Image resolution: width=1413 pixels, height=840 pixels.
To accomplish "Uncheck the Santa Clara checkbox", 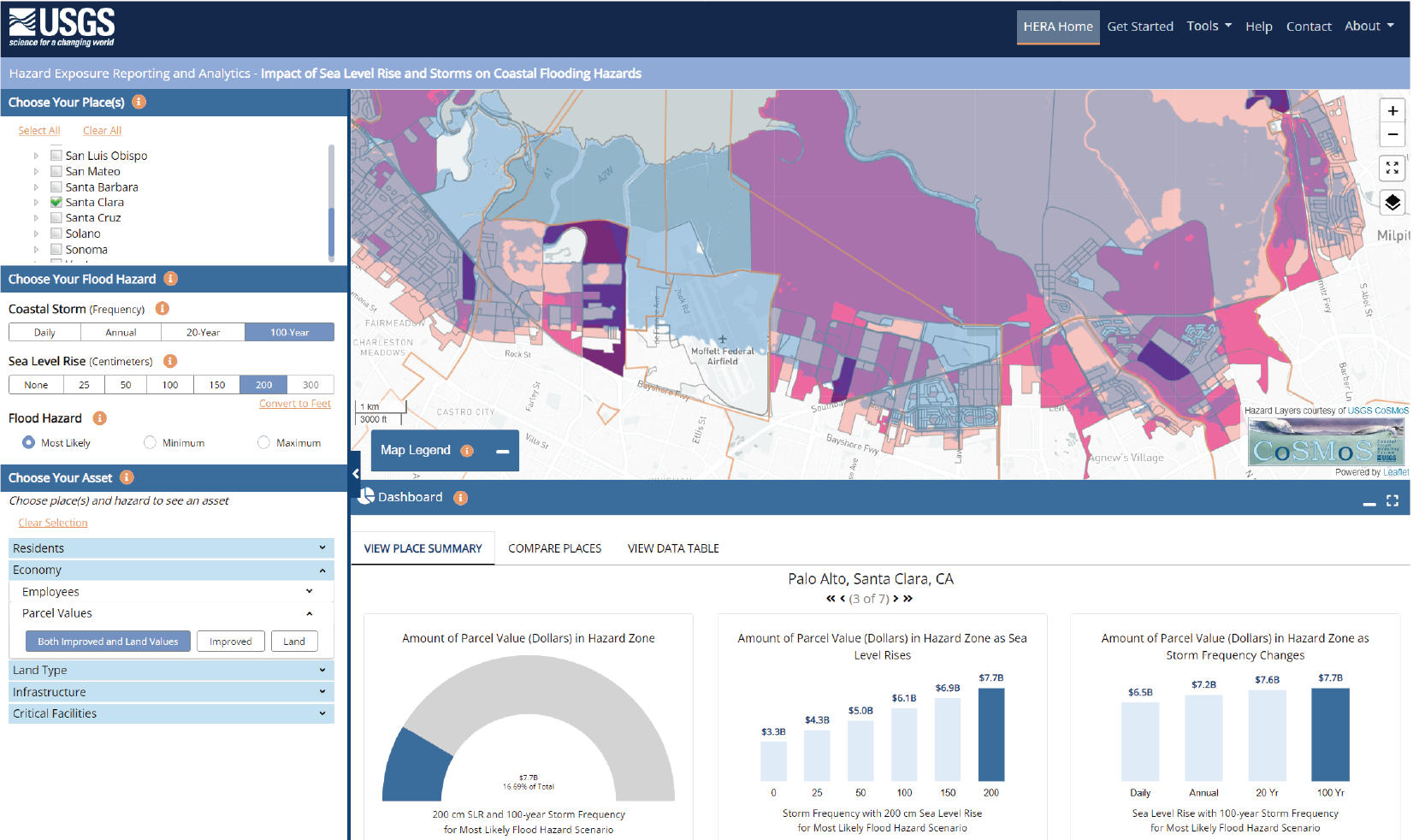I will 56,203.
